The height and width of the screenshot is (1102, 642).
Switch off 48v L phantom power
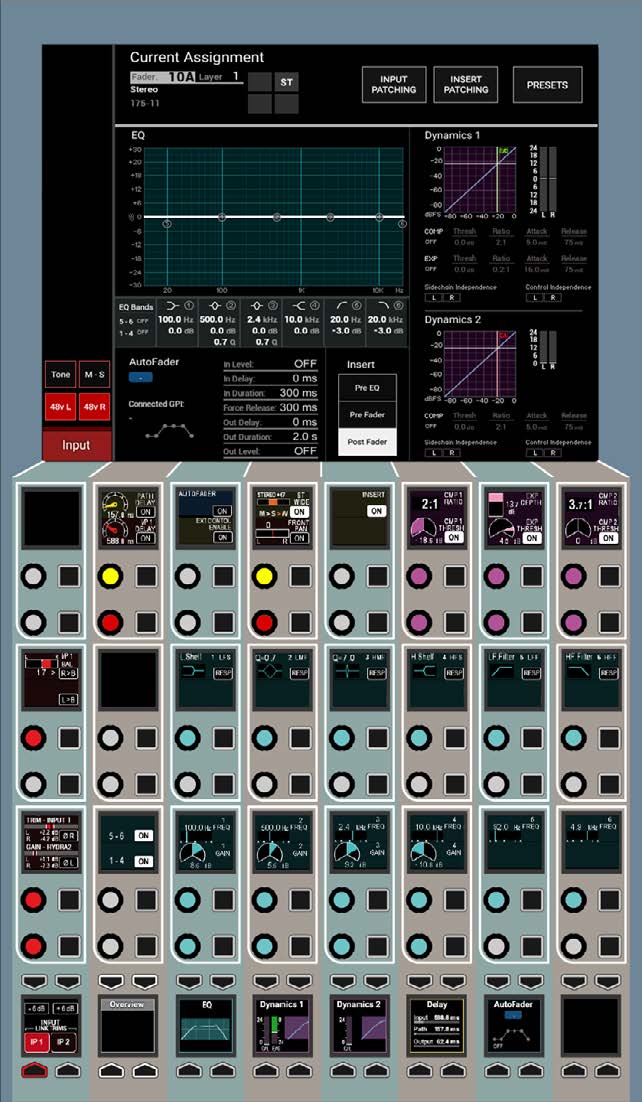click(60, 407)
